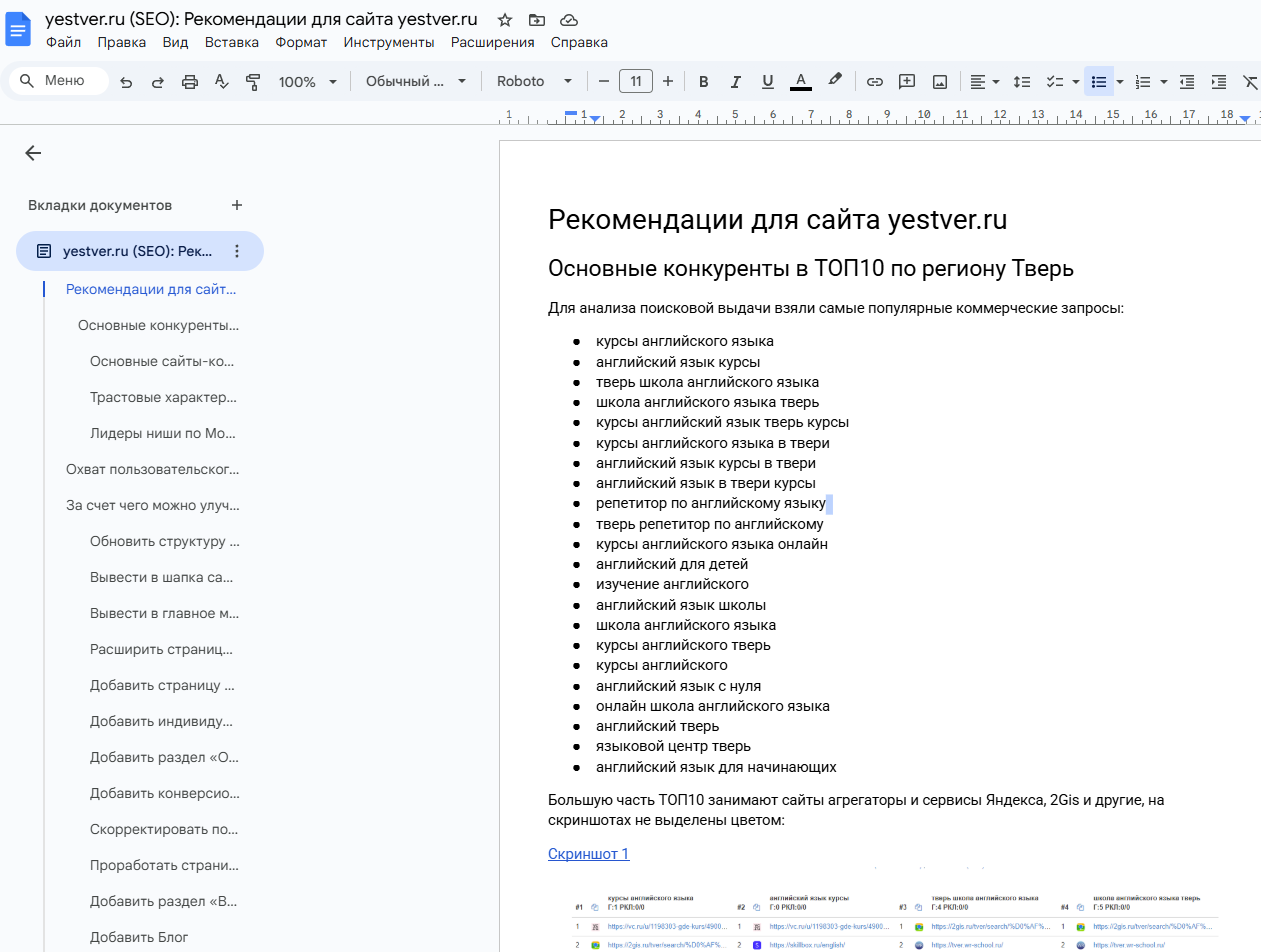This screenshot has height=952, width=1261.
Task: Open the Скриншот 1 link
Action: 588,854
